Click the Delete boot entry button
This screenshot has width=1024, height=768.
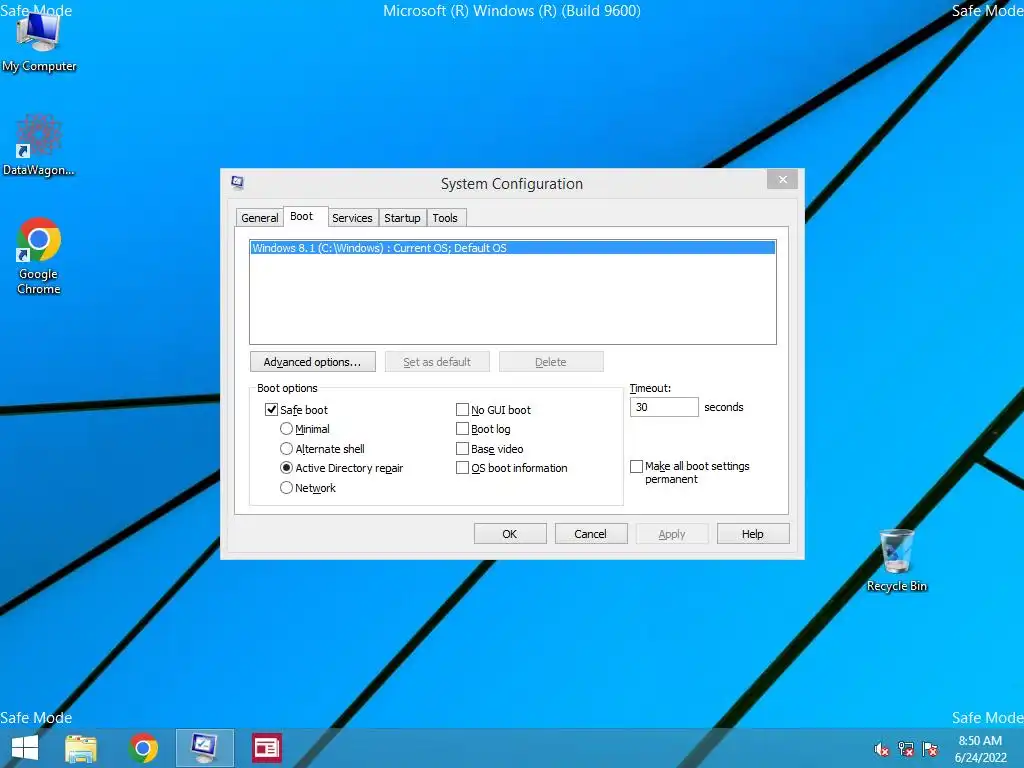[x=551, y=362]
